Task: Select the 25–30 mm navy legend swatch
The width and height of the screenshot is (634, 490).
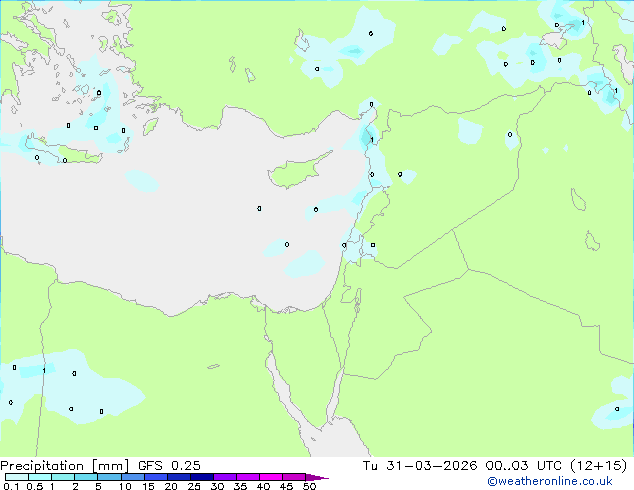Action: (202, 477)
